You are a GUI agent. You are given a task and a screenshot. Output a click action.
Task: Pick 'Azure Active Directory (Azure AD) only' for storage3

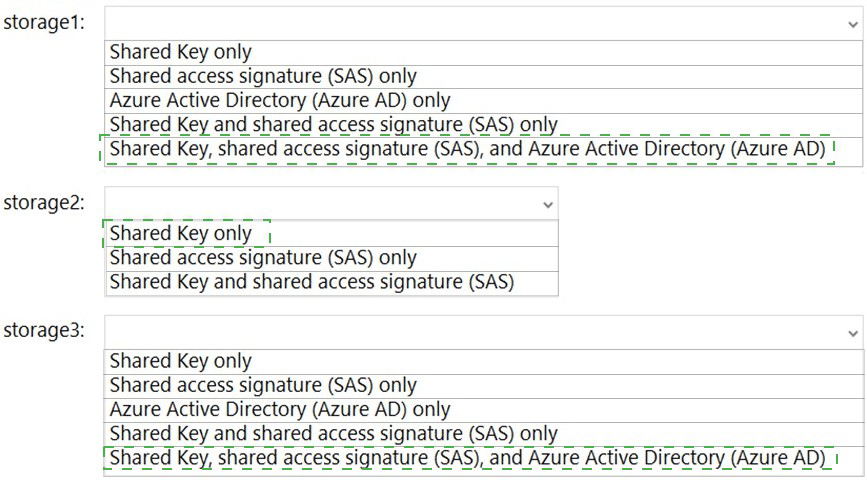click(483, 410)
